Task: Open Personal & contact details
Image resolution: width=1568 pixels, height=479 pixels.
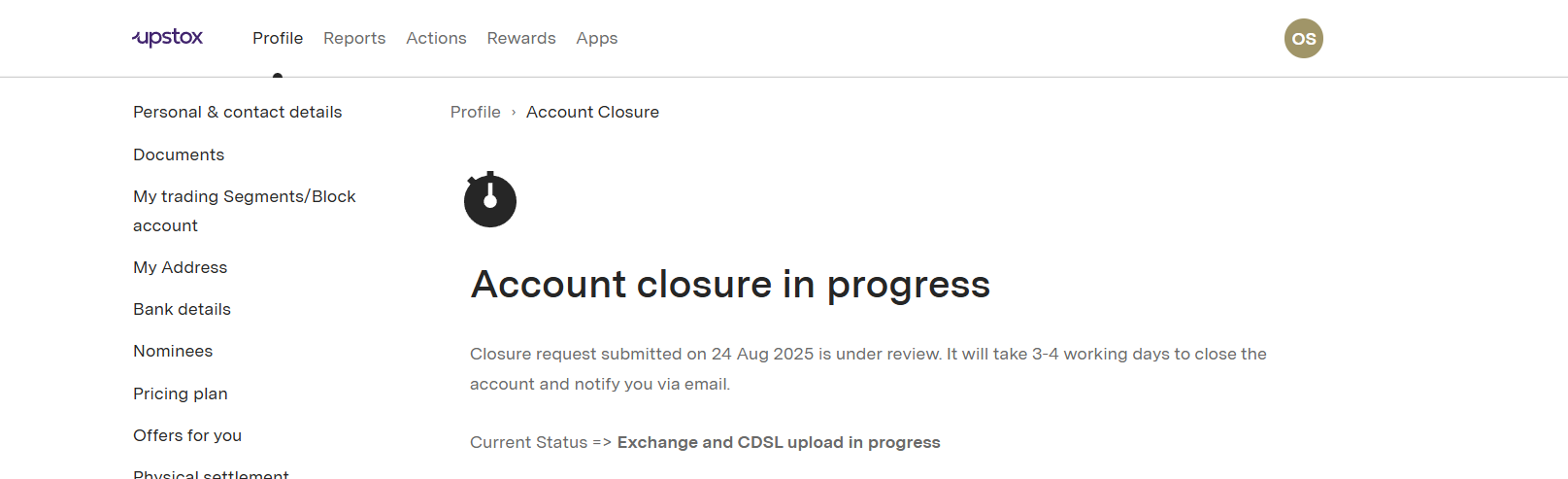Action: click(238, 112)
